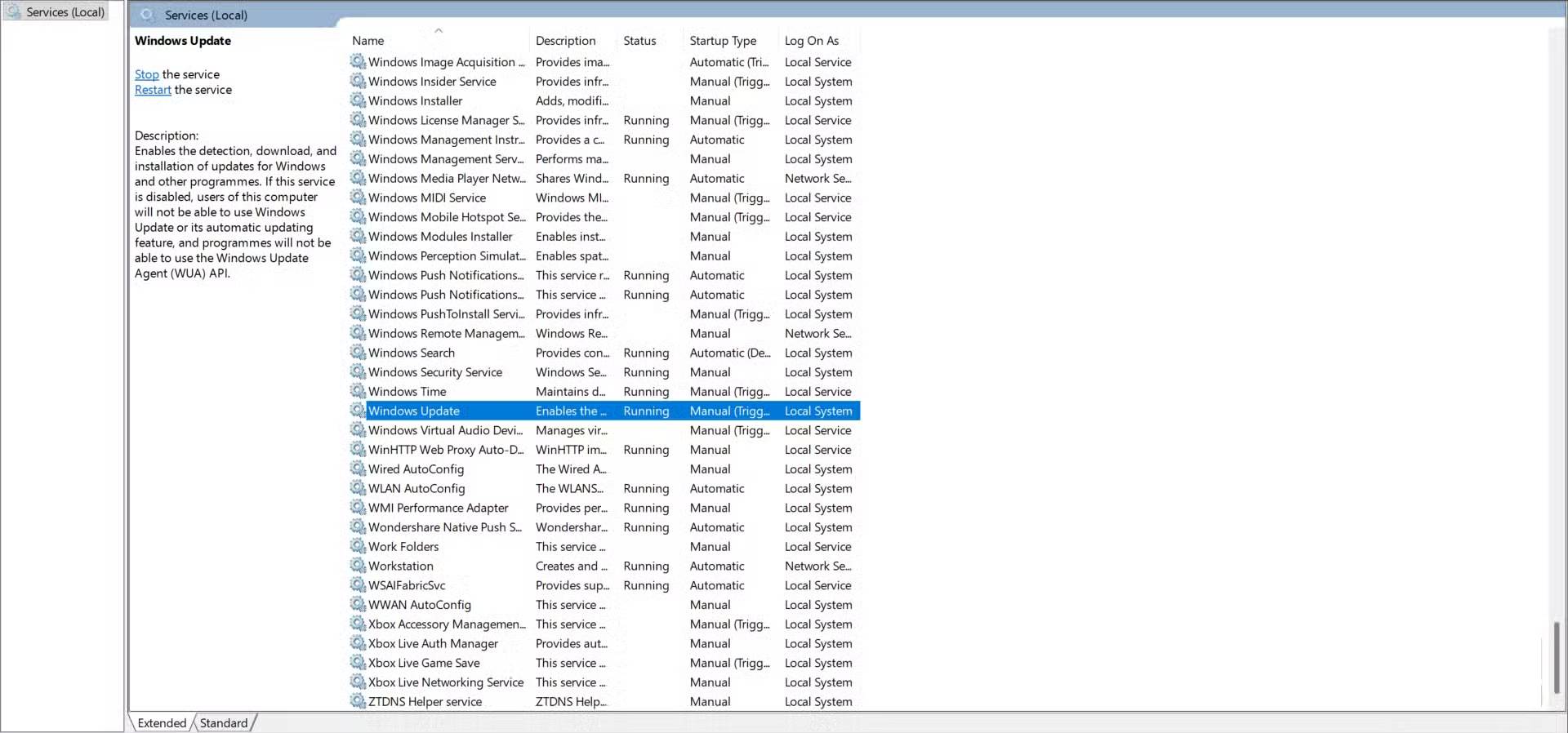Click 'Manages vir...' description cell
The image size is (1568, 733).
point(572,430)
